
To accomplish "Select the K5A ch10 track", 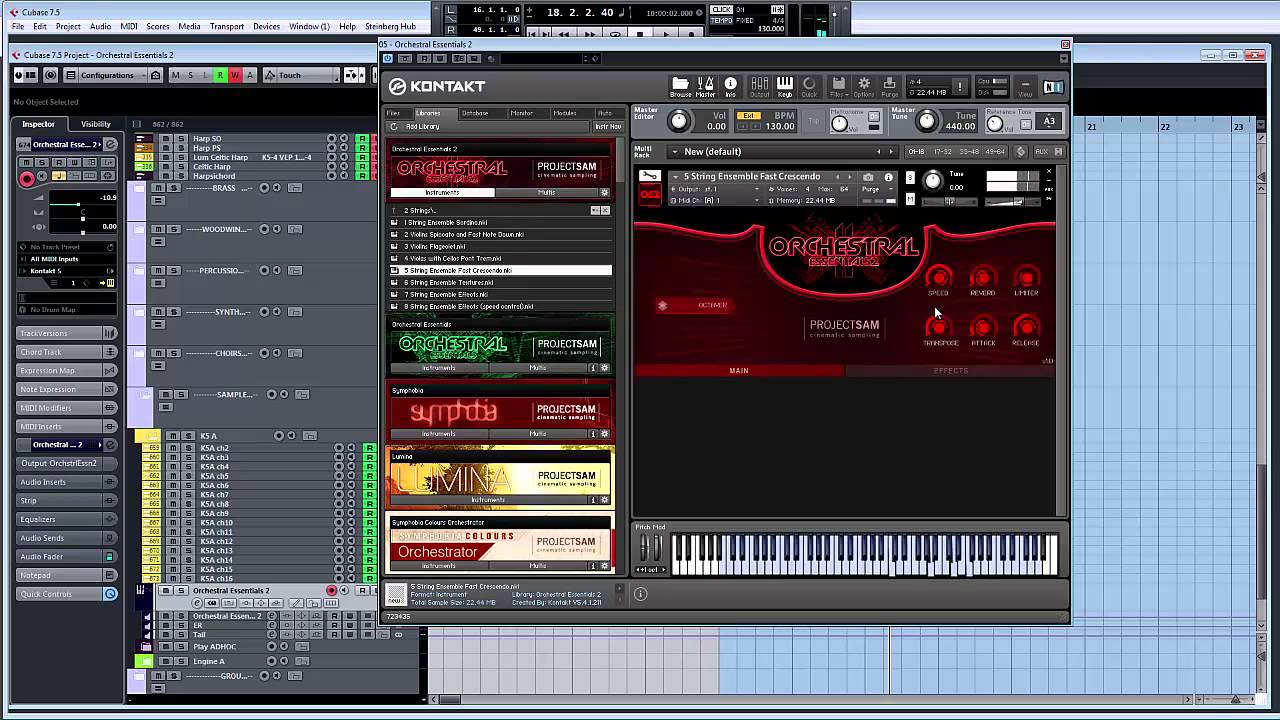I will point(216,523).
